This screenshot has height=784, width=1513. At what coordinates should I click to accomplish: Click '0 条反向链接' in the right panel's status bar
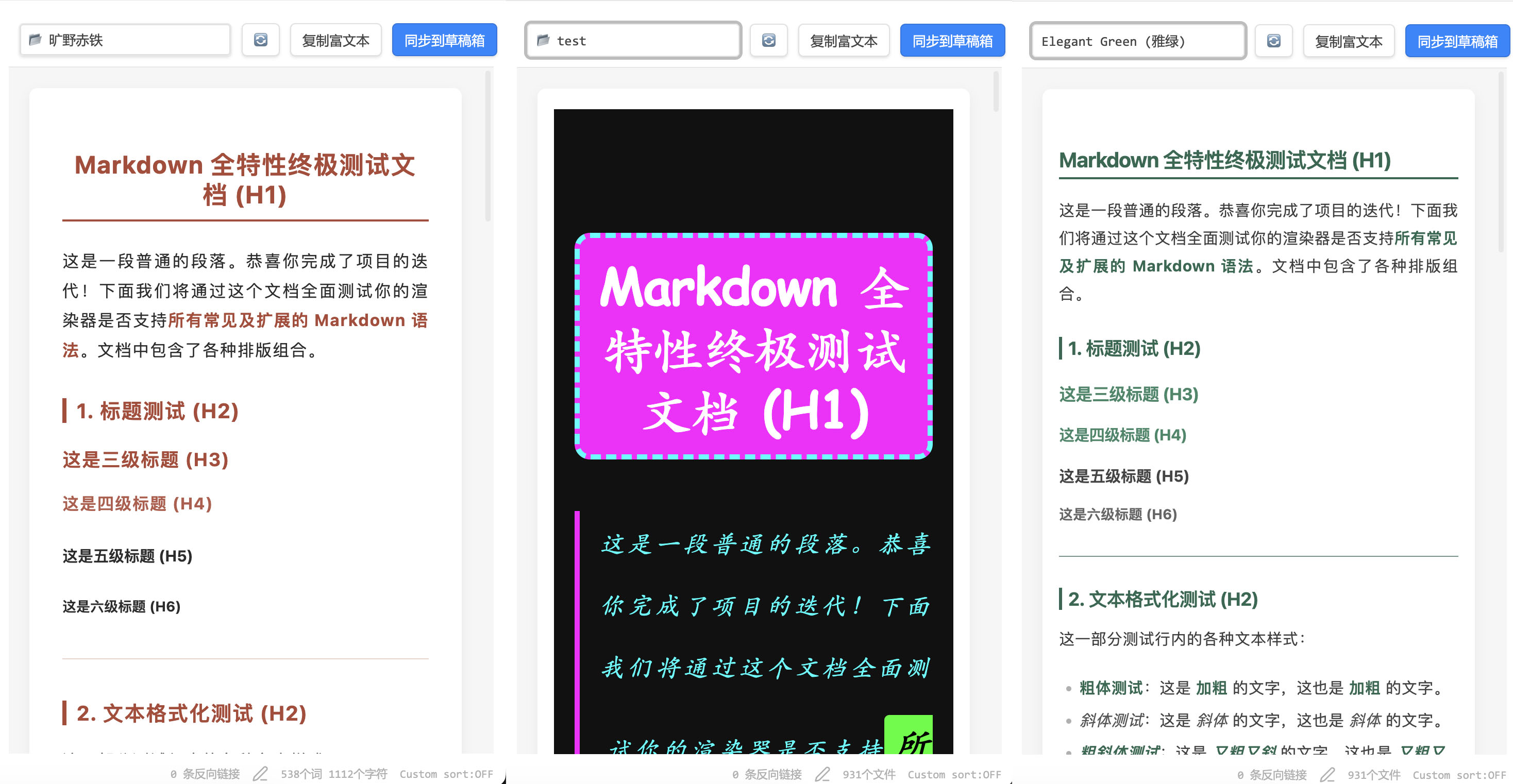[1272, 775]
